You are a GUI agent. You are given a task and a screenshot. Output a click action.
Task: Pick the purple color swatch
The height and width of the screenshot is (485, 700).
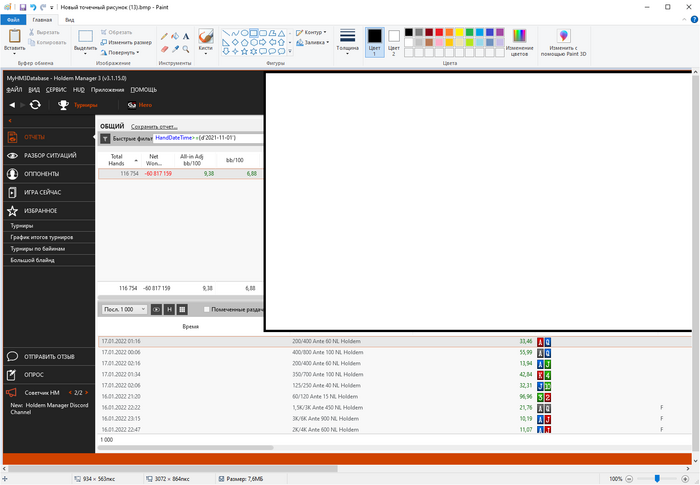500,32
